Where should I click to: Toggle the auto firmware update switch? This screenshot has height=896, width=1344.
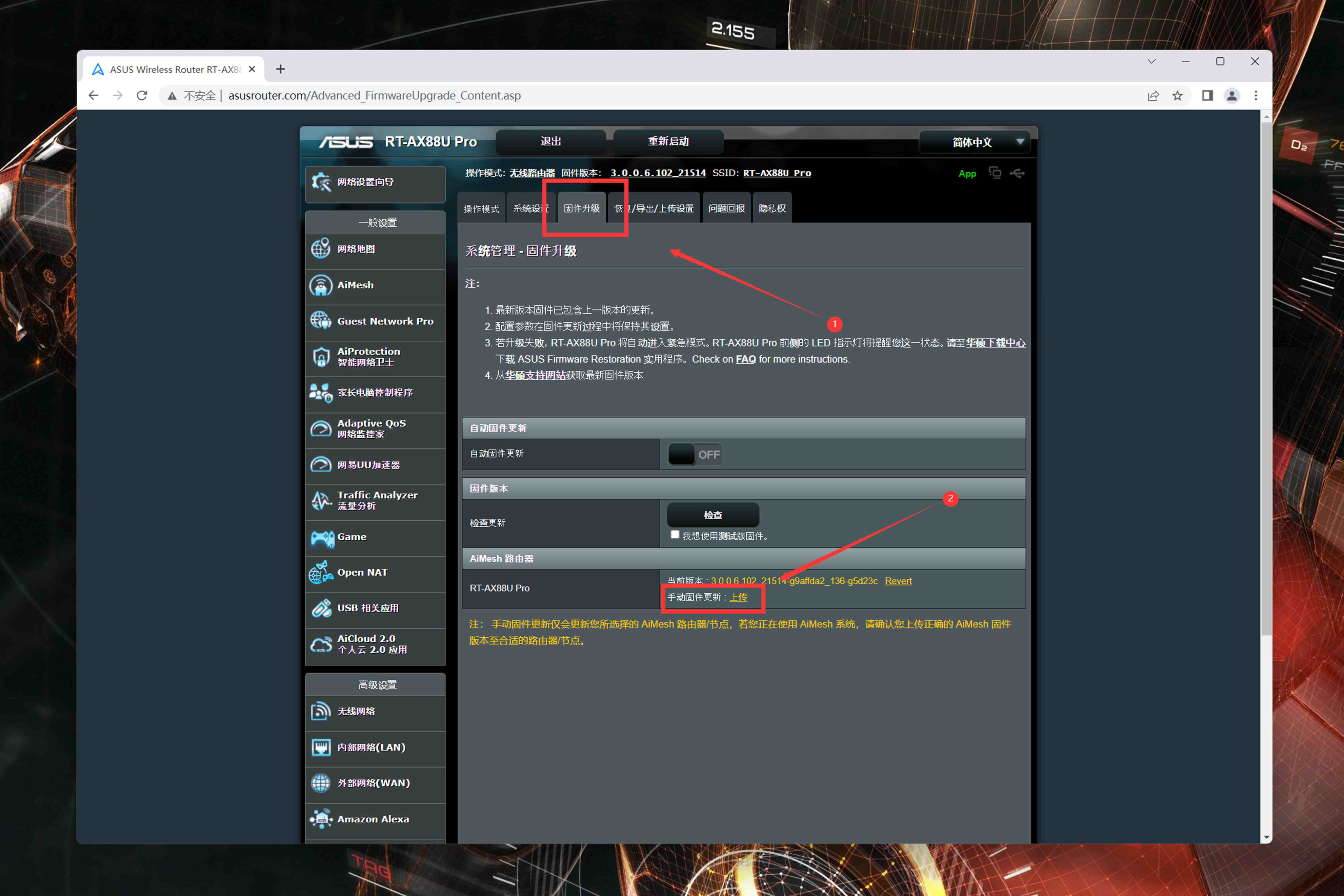coord(695,455)
